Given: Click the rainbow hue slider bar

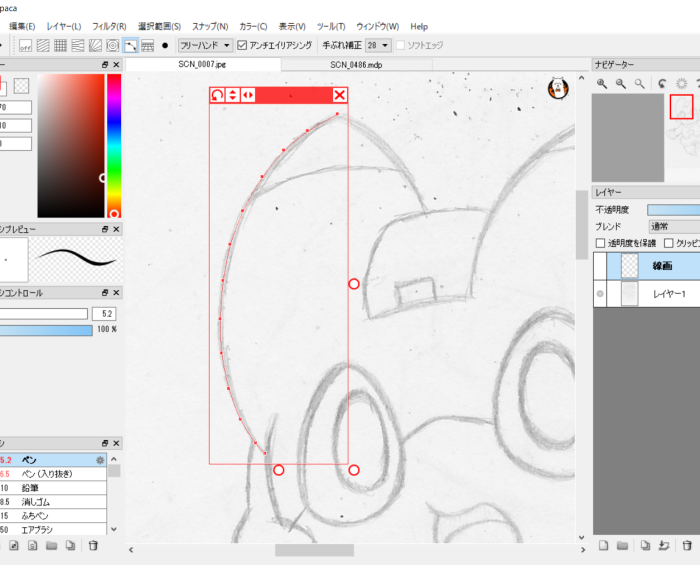Looking at the screenshot, I should click(114, 146).
